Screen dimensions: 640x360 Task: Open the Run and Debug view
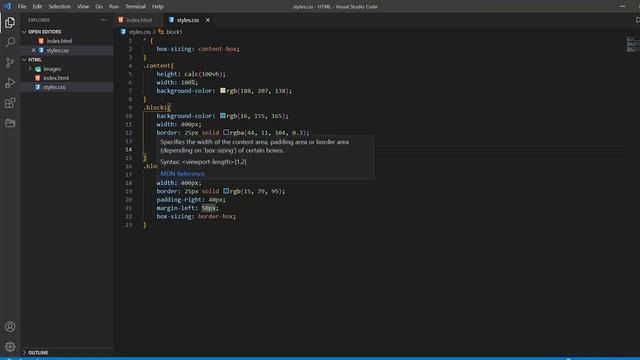10,83
